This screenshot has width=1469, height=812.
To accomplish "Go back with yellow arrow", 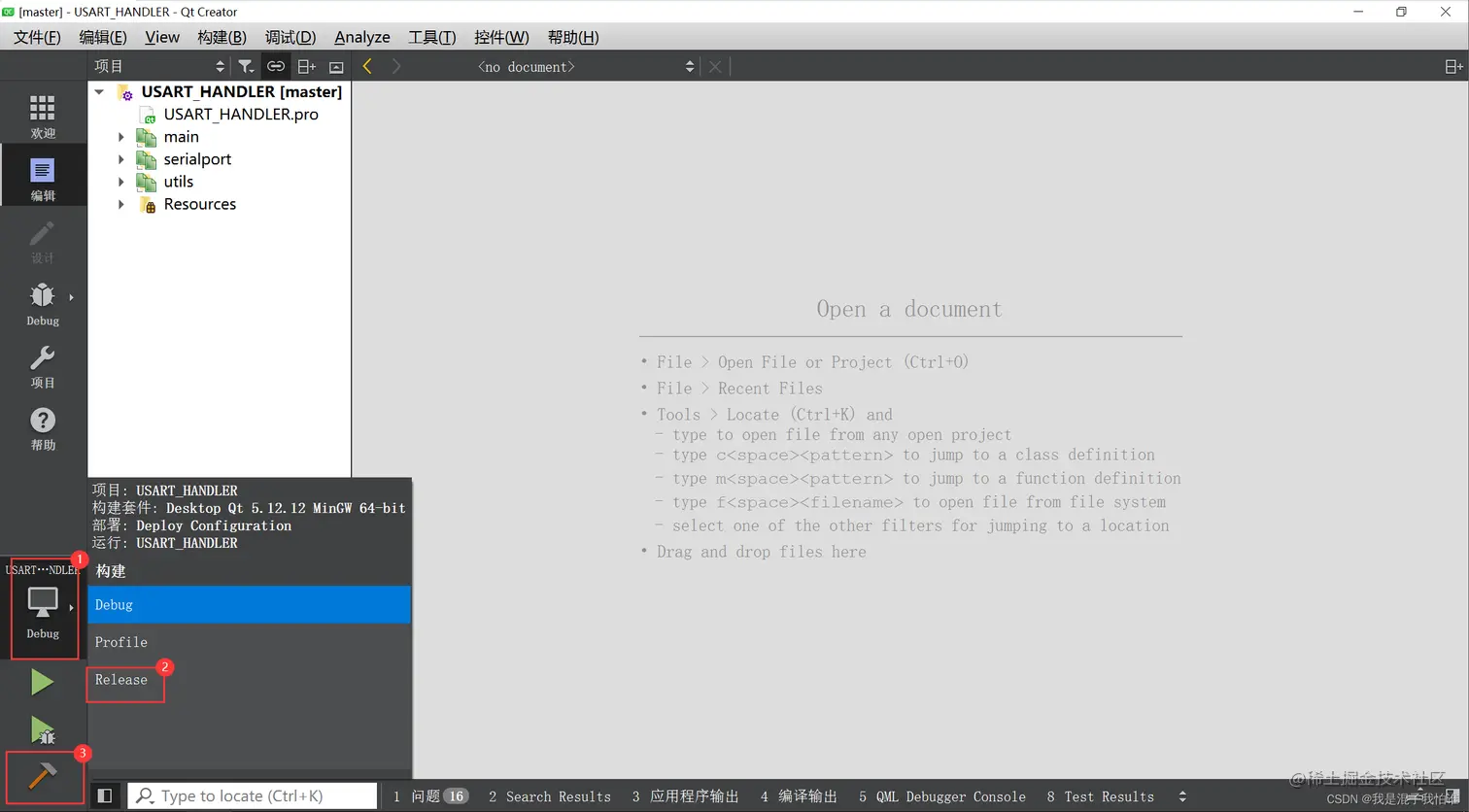I will coord(367,66).
